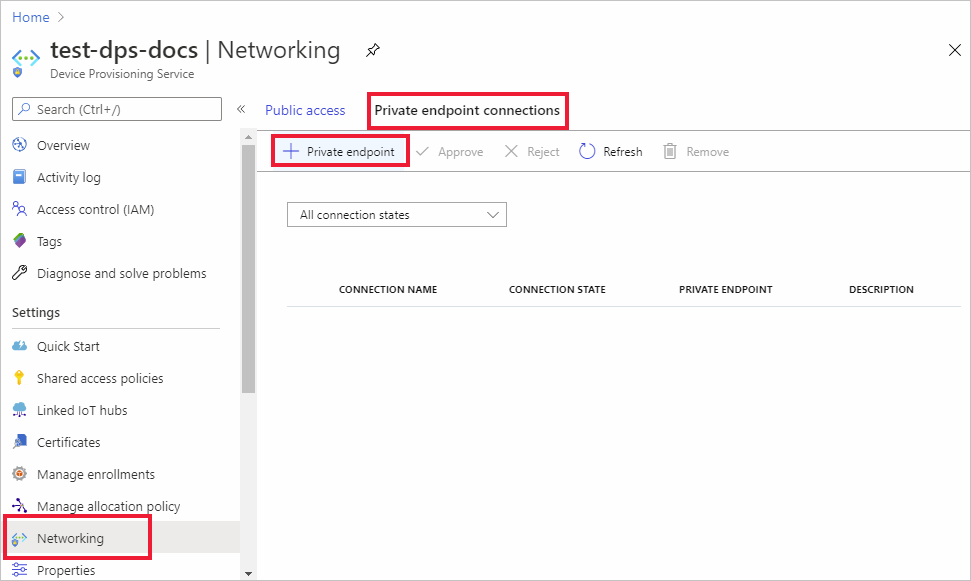Open the Certificates page
971x581 pixels.
pyautogui.click(x=68, y=442)
